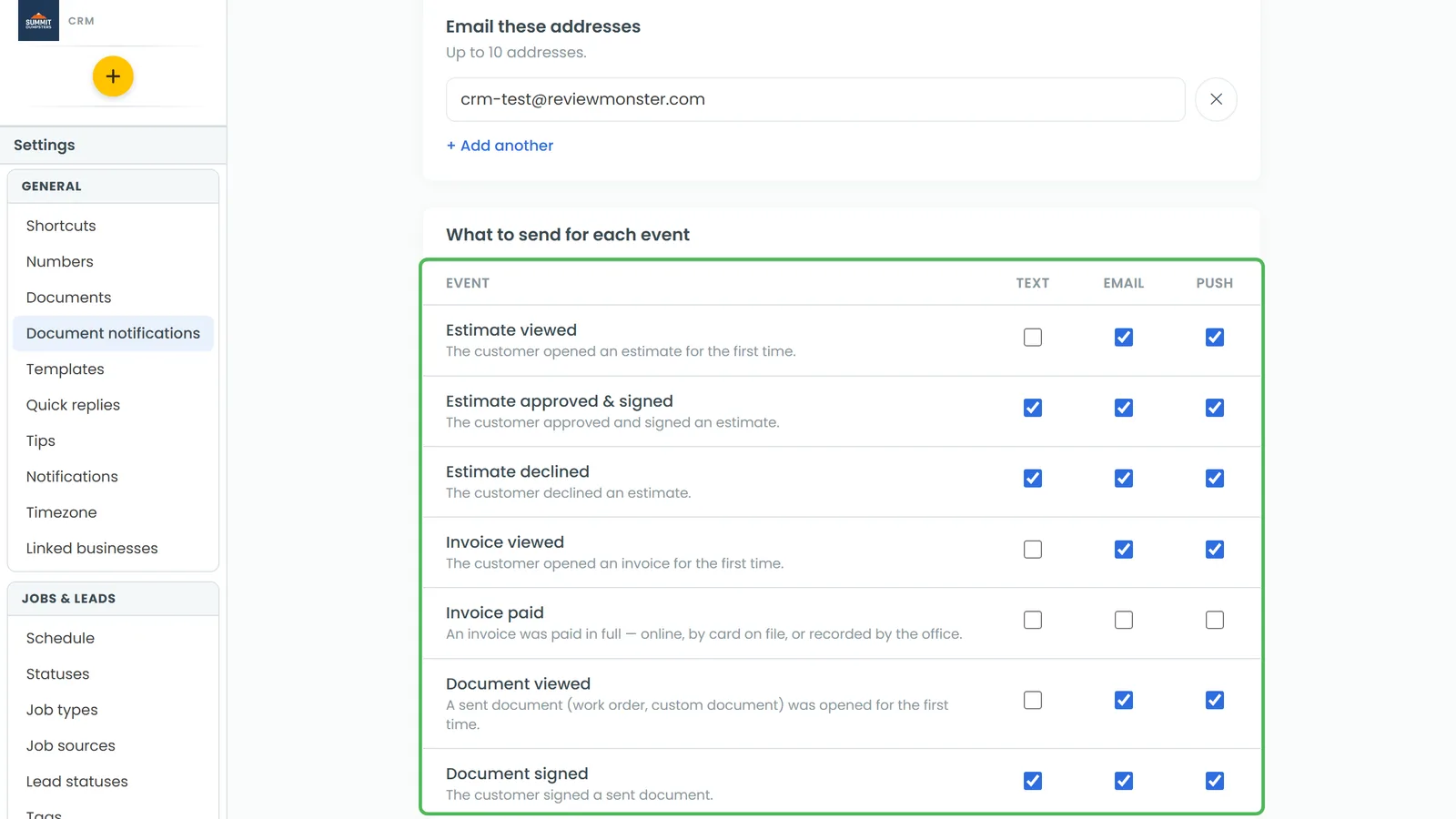Viewport: 1456px width, 819px height.
Task: Uncheck Email for Document signed
Action: click(1124, 781)
